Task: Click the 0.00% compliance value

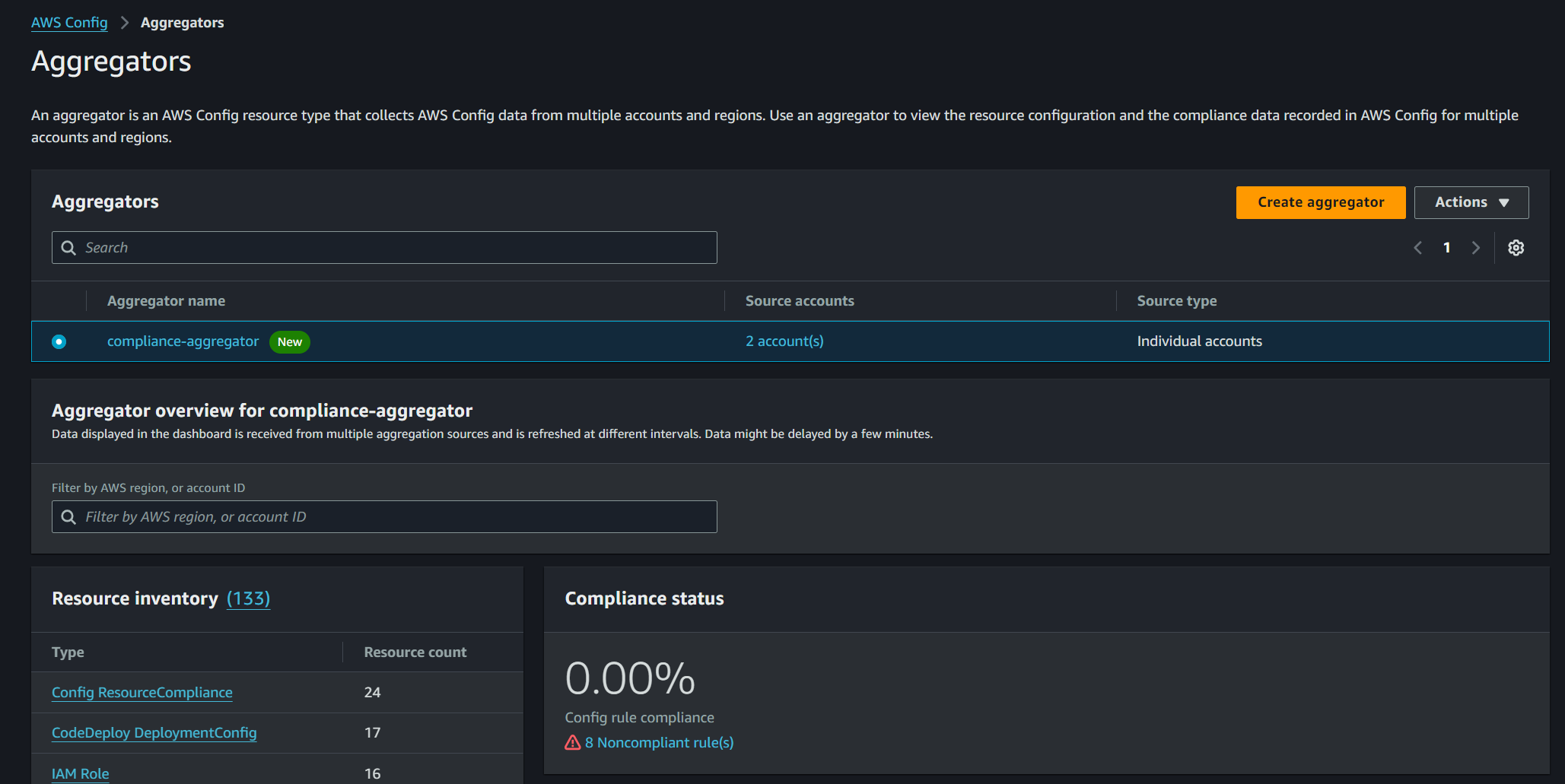Action: (x=630, y=678)
